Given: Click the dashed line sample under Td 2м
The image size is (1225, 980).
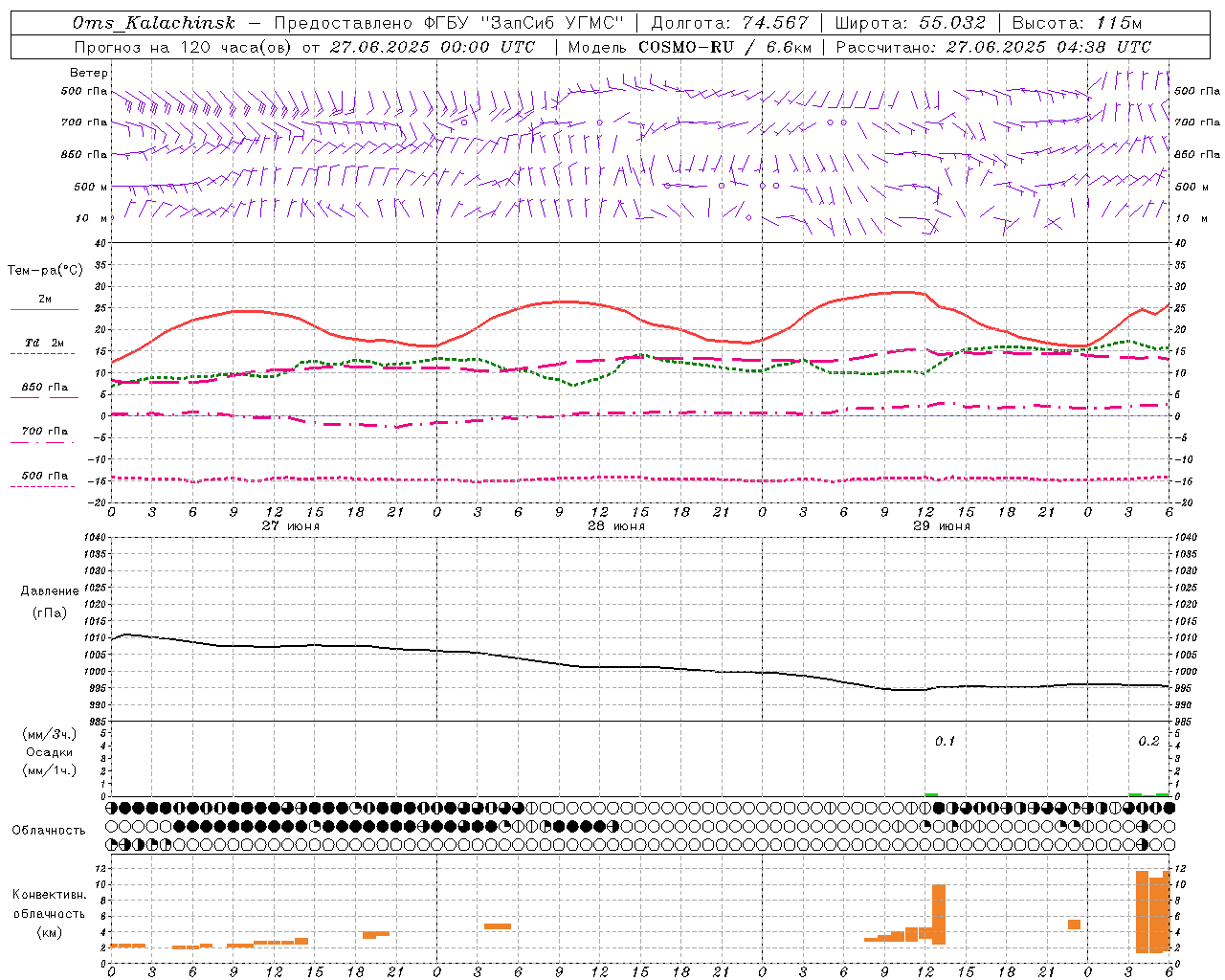Looking at the screenshot, I should click(42, 354).
